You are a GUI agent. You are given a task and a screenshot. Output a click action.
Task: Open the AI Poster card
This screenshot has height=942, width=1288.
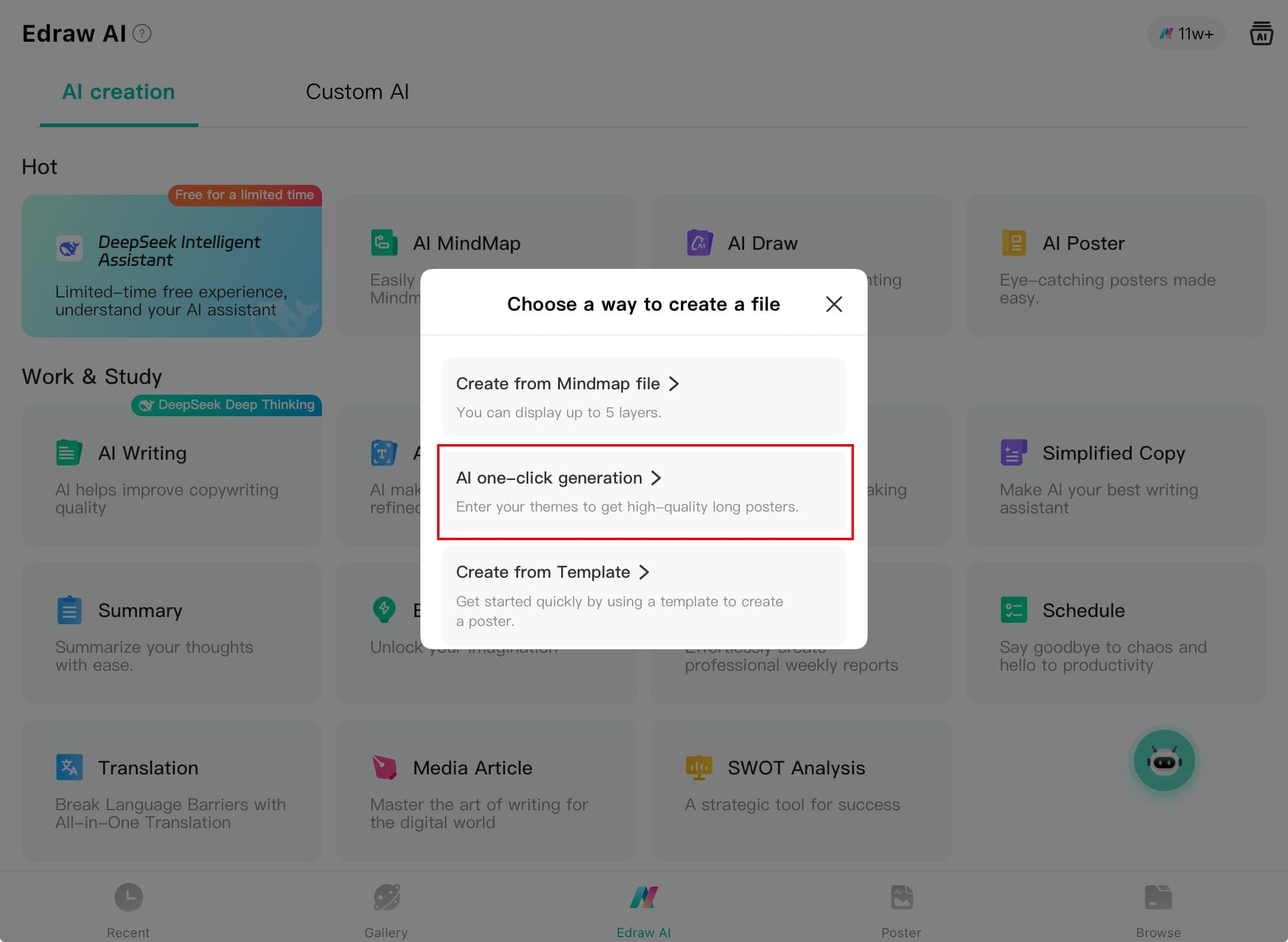click(x=1115, y=266)
